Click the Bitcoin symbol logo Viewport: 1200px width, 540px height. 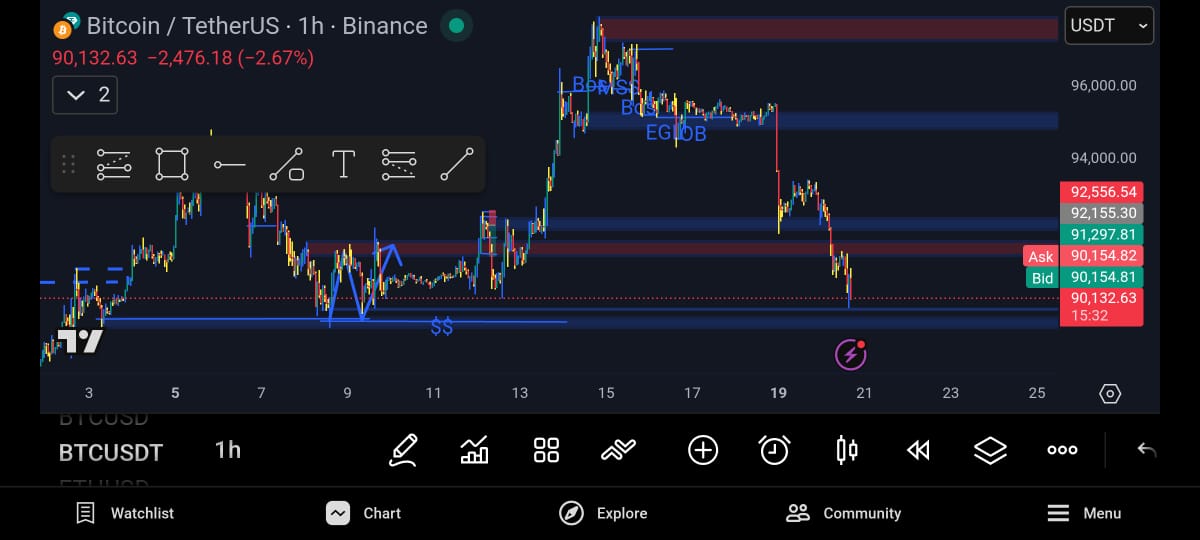67,26
